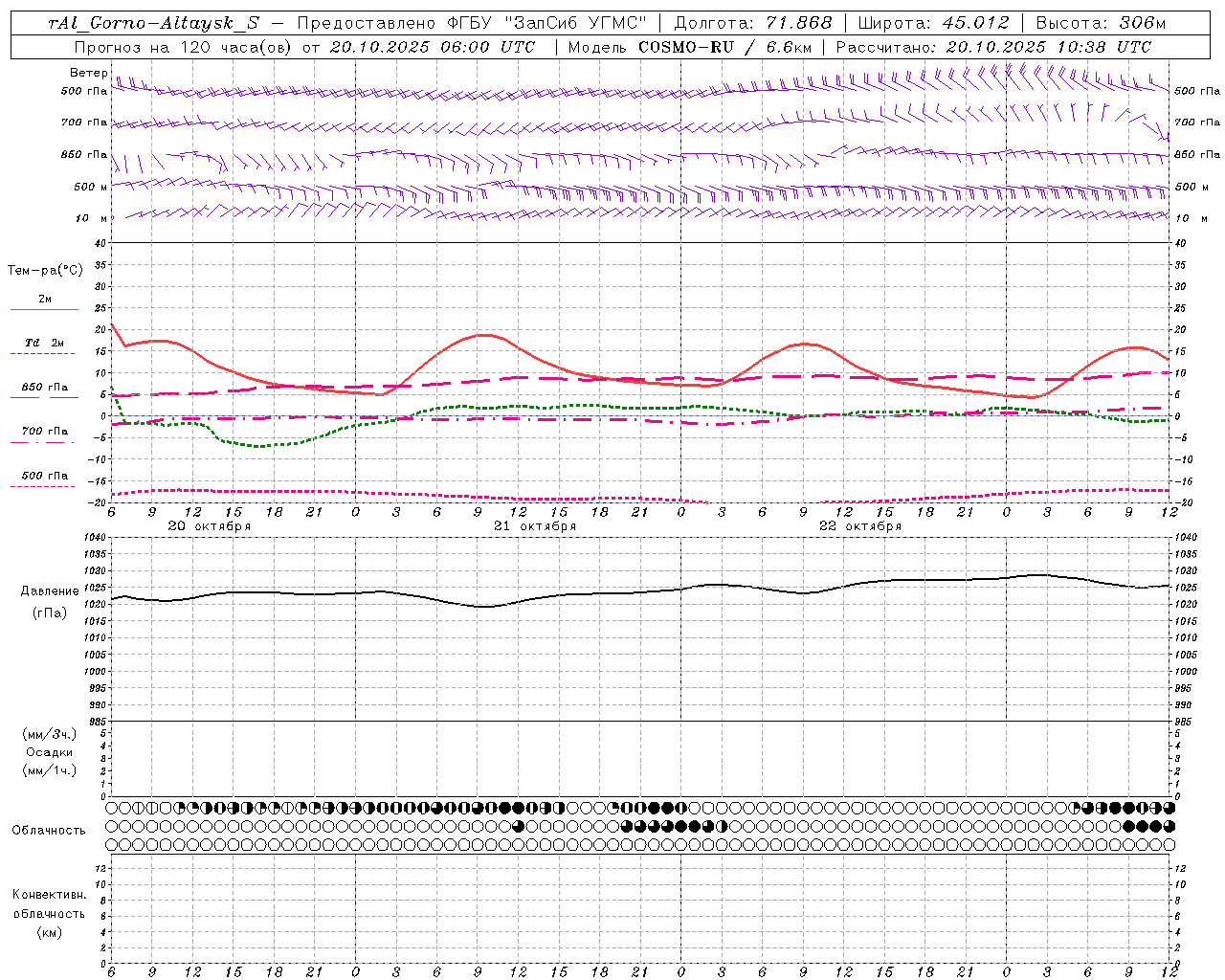Click the 850 гПа temperature legend entry
This screenshot has height=980, width=1225.
pos(45,388)
